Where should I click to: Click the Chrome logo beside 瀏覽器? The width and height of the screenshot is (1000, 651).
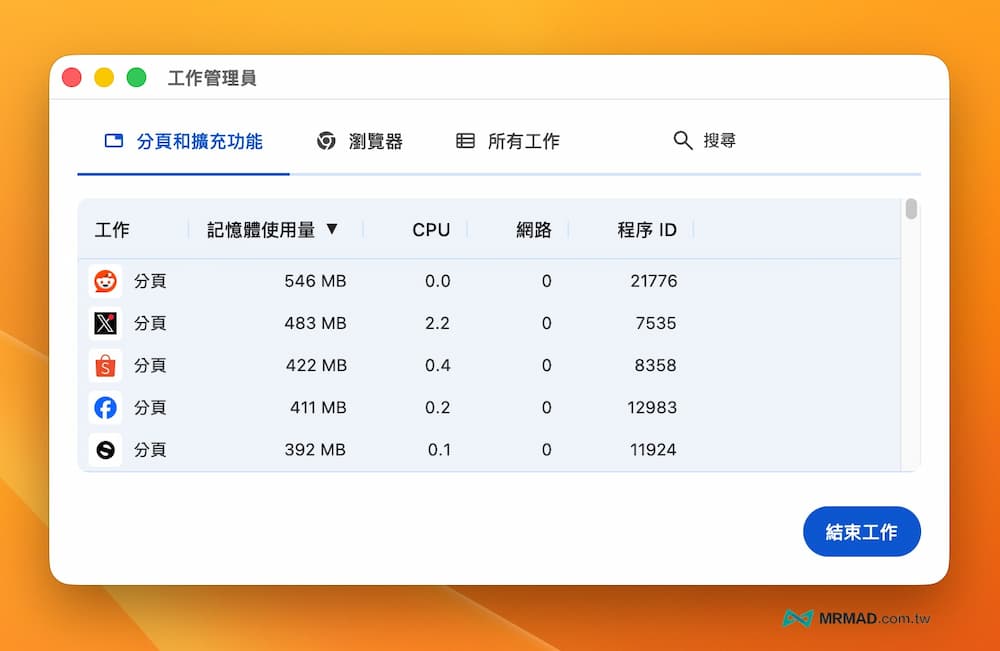point(325,141)
